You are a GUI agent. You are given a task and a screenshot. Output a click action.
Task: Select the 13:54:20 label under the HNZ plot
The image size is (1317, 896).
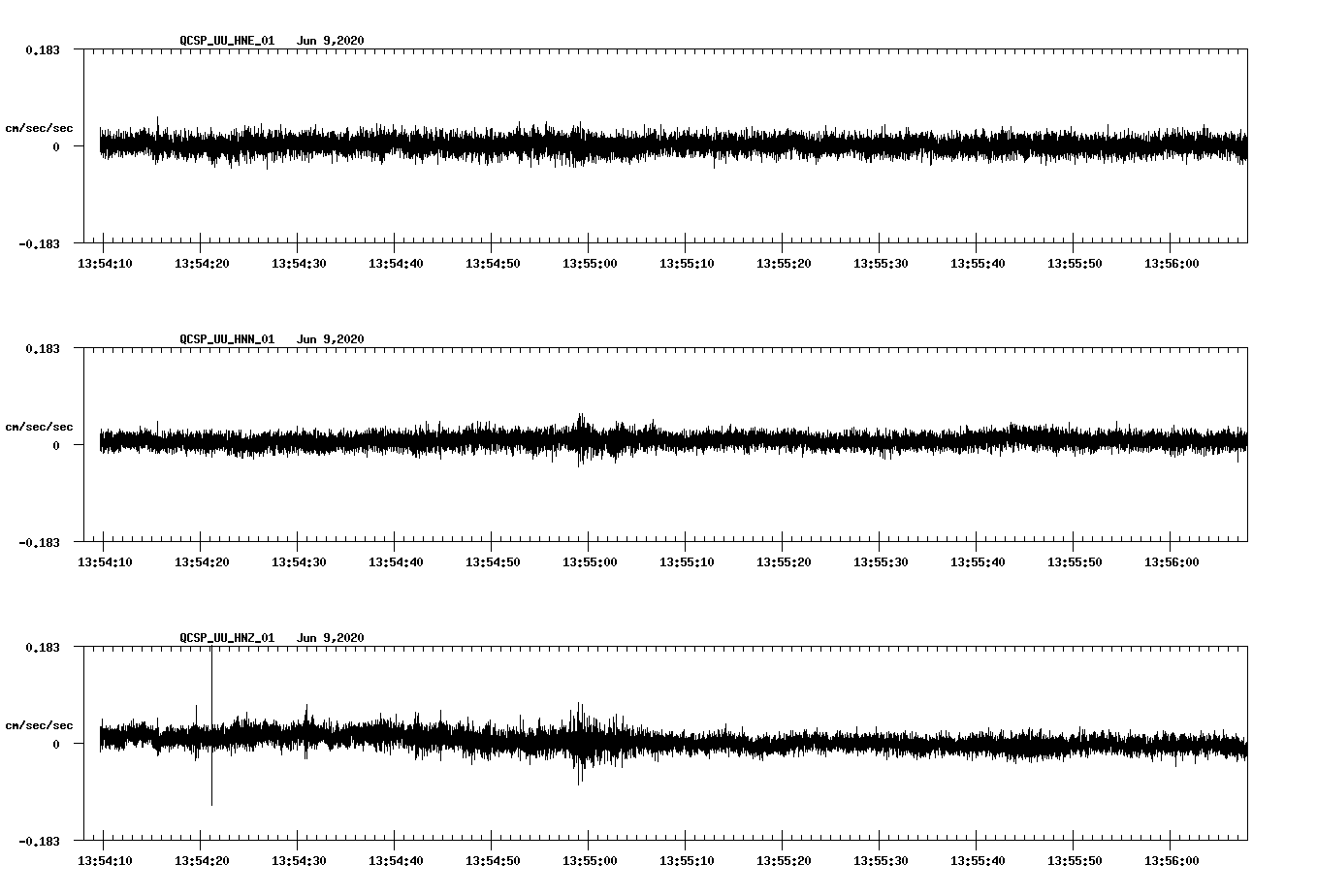[x=201, y=861]
